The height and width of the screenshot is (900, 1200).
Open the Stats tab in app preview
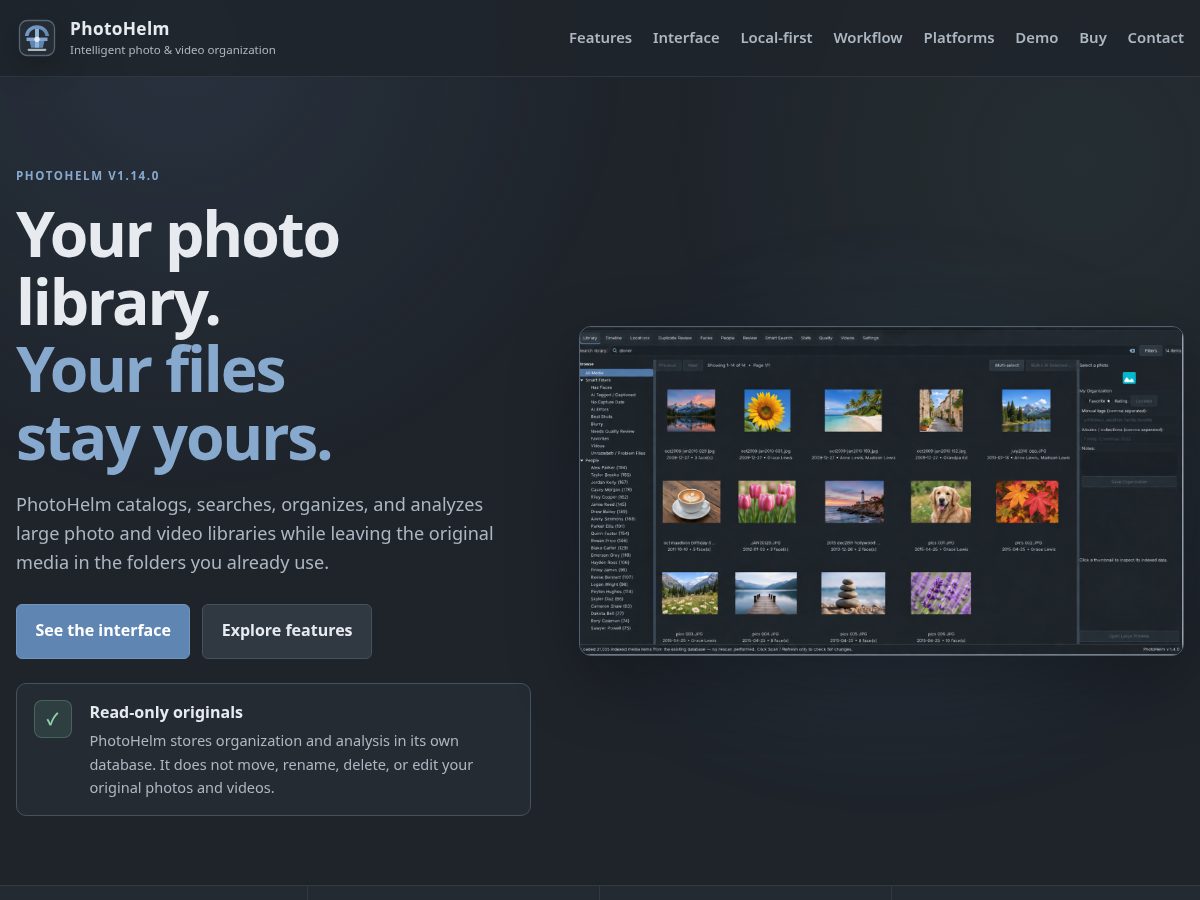(805, 338)
